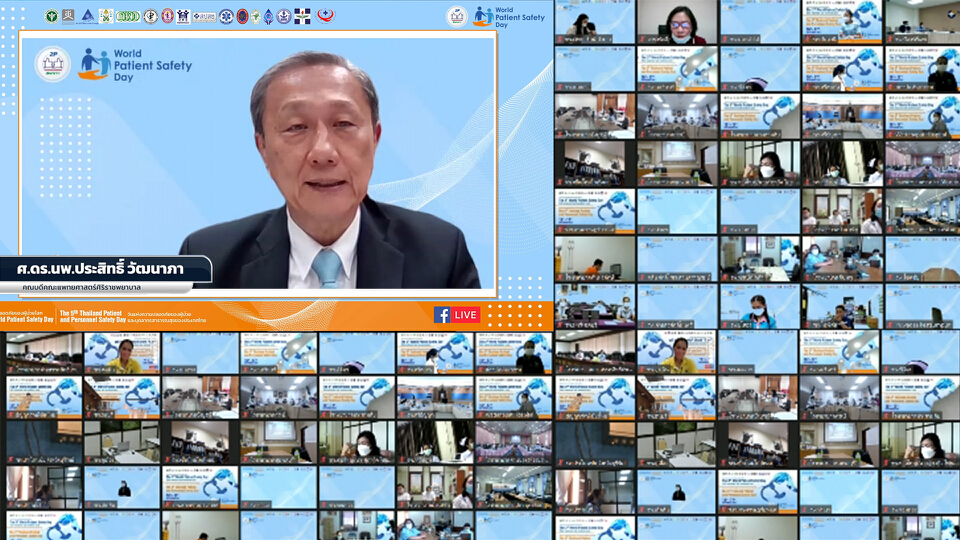The height and width of the screenshot is (540, 960).
Task: Click the blue Star of Life logo
Action: [x=226, y=17]
